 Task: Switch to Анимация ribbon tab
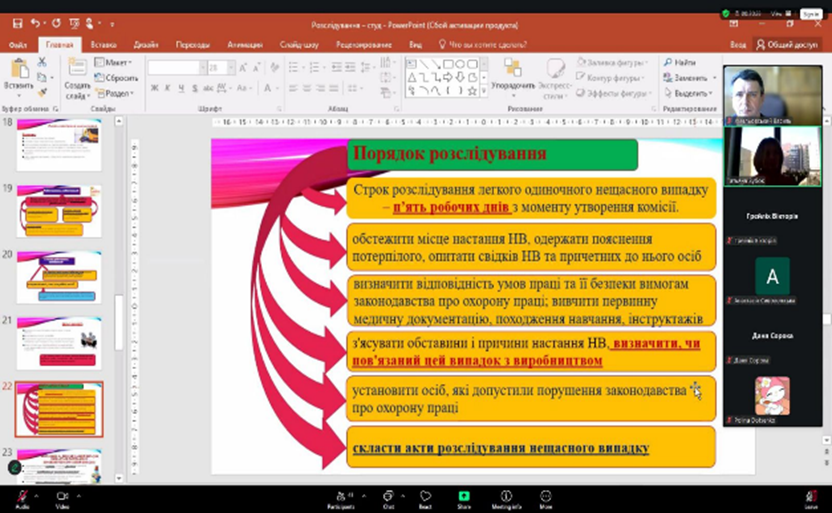(245, 45)
